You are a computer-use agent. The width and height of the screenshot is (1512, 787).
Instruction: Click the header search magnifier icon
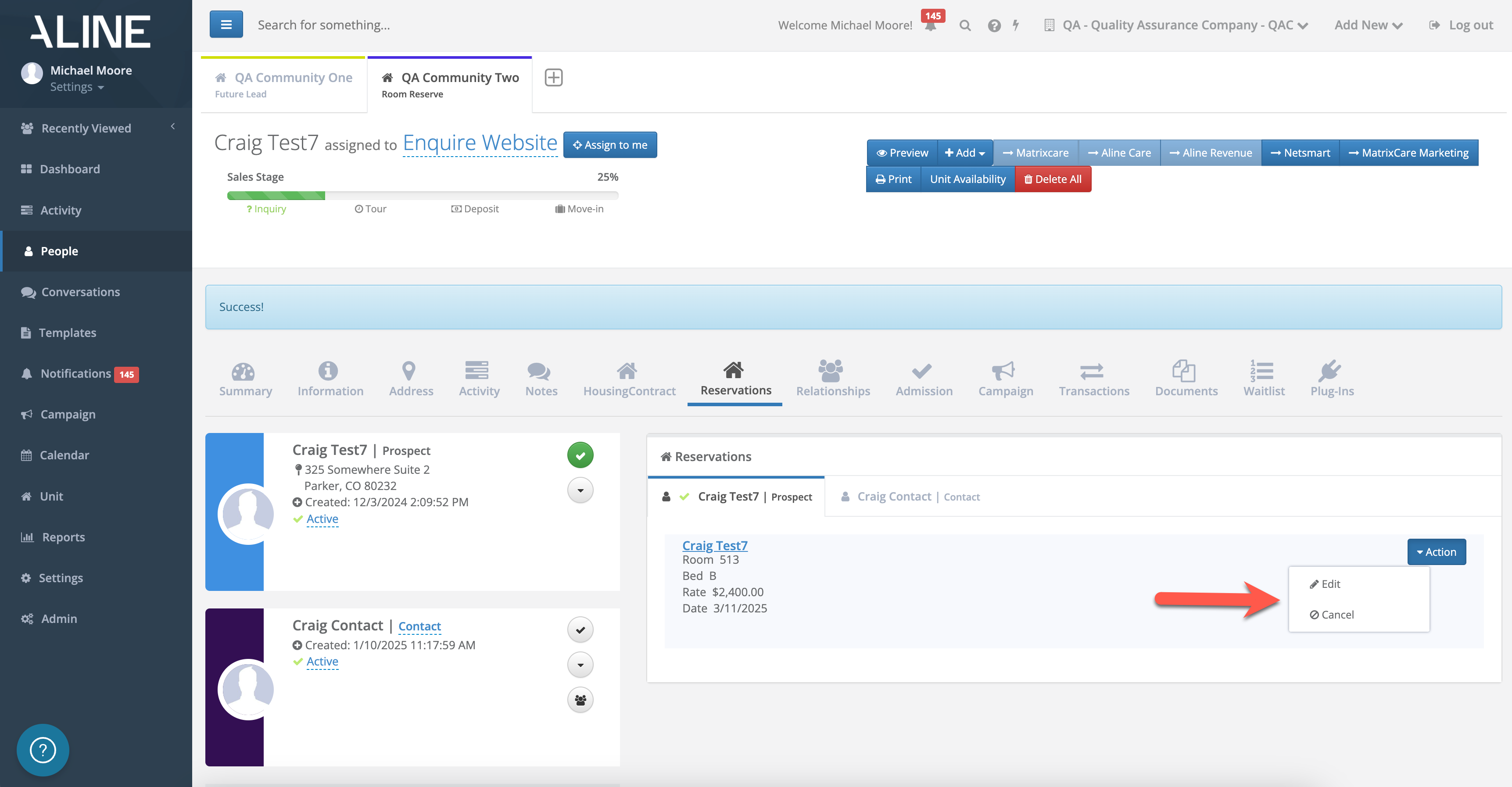[x=965, y=26]
